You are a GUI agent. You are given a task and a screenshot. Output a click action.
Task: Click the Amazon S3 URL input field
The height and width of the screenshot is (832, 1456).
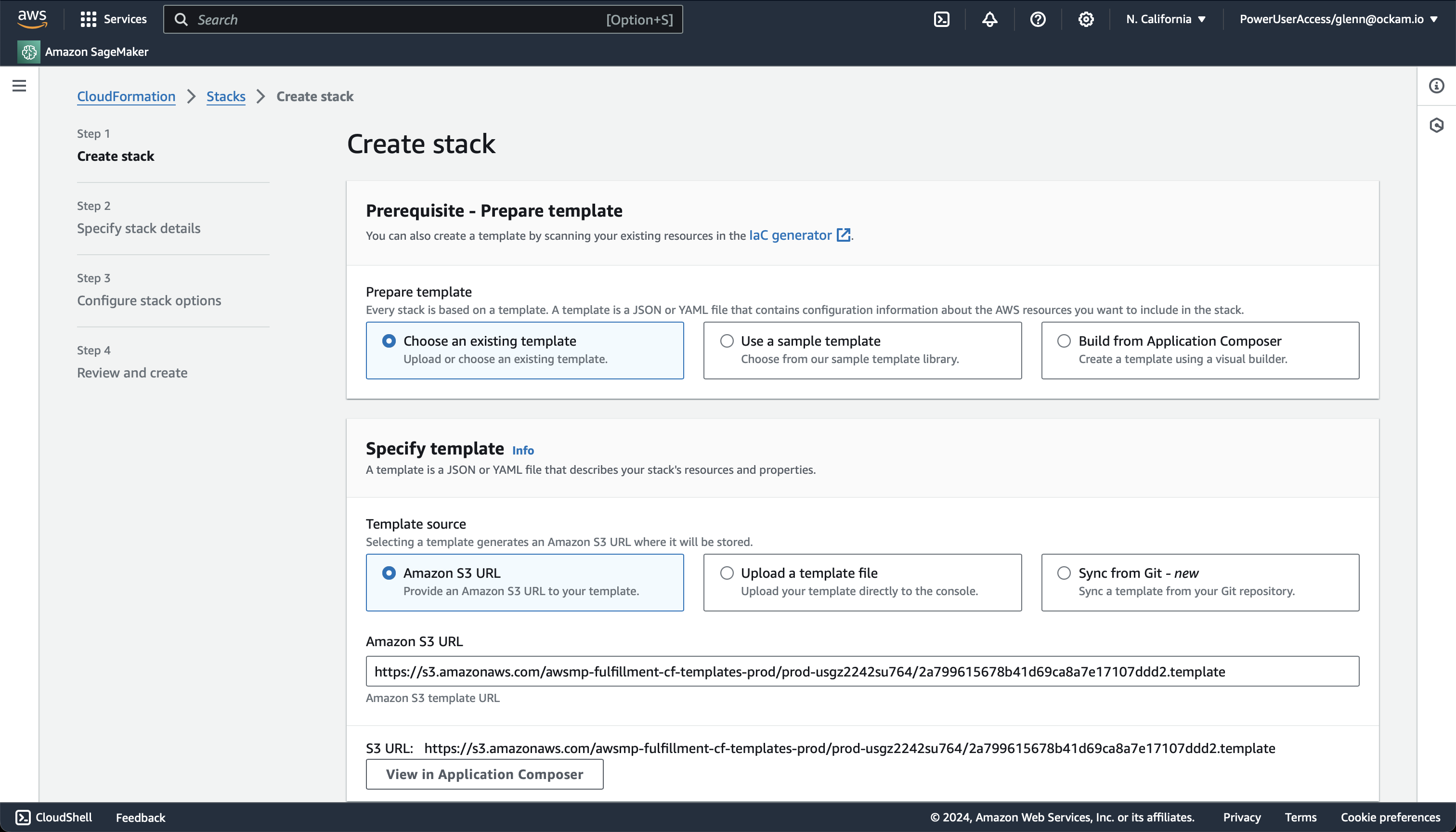862,671
